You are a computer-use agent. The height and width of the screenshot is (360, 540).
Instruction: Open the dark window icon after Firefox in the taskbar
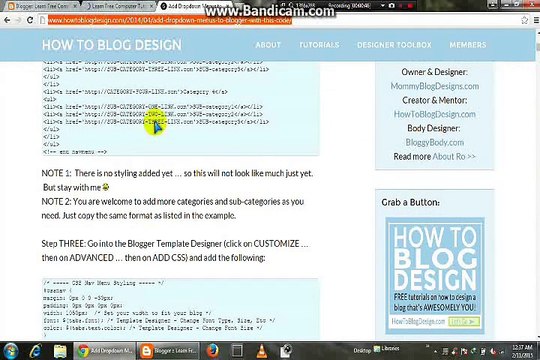(x=237, y=351)
